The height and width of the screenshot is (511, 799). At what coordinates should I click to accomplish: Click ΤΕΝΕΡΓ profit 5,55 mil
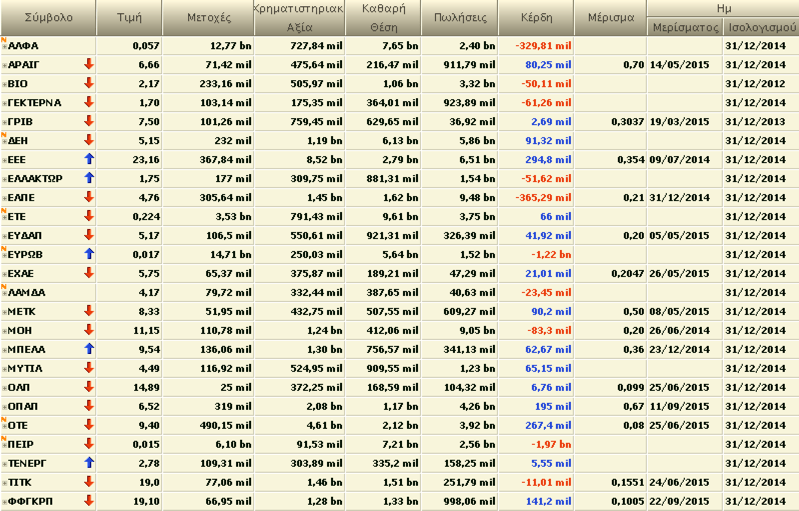(x=551, y=464)
